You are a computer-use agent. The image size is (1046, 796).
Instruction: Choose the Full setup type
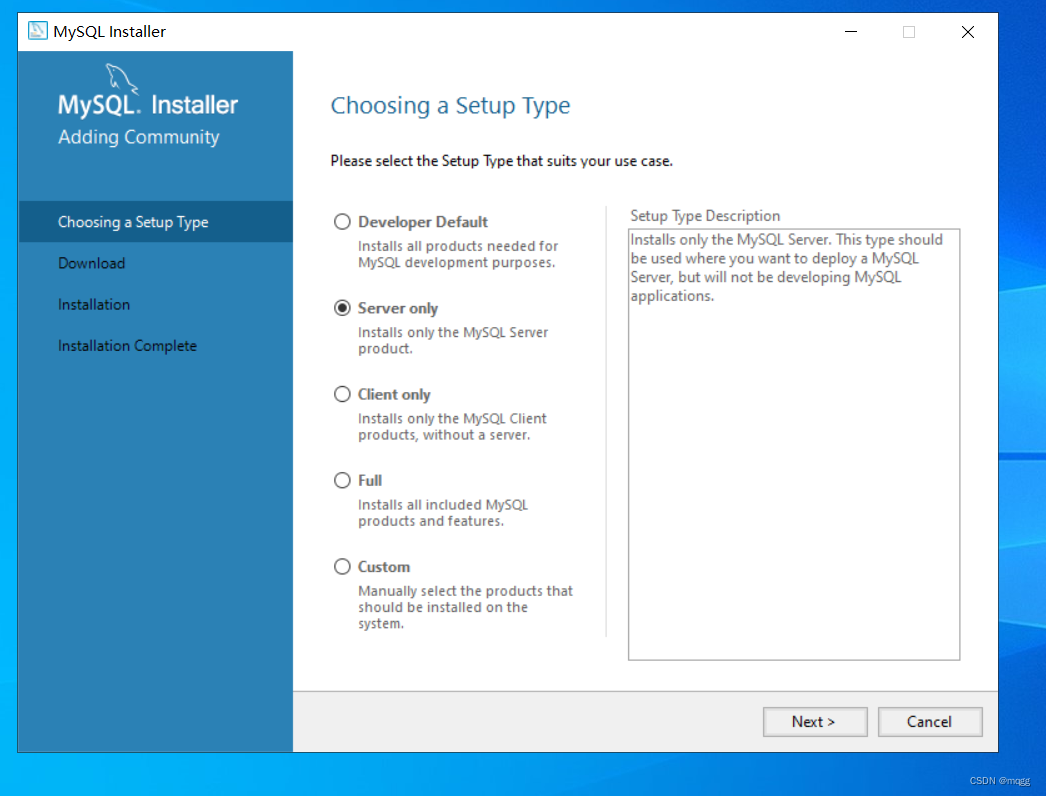(x=342, y=480)
